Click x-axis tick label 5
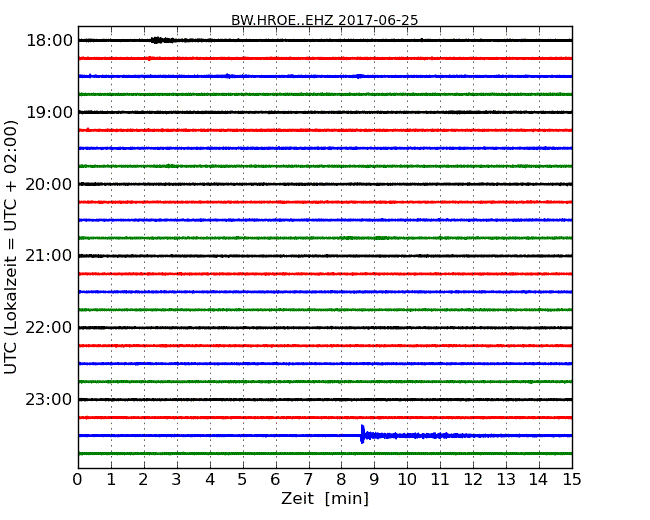The width and height of the screenshot is (650, 520). point(243,480)
